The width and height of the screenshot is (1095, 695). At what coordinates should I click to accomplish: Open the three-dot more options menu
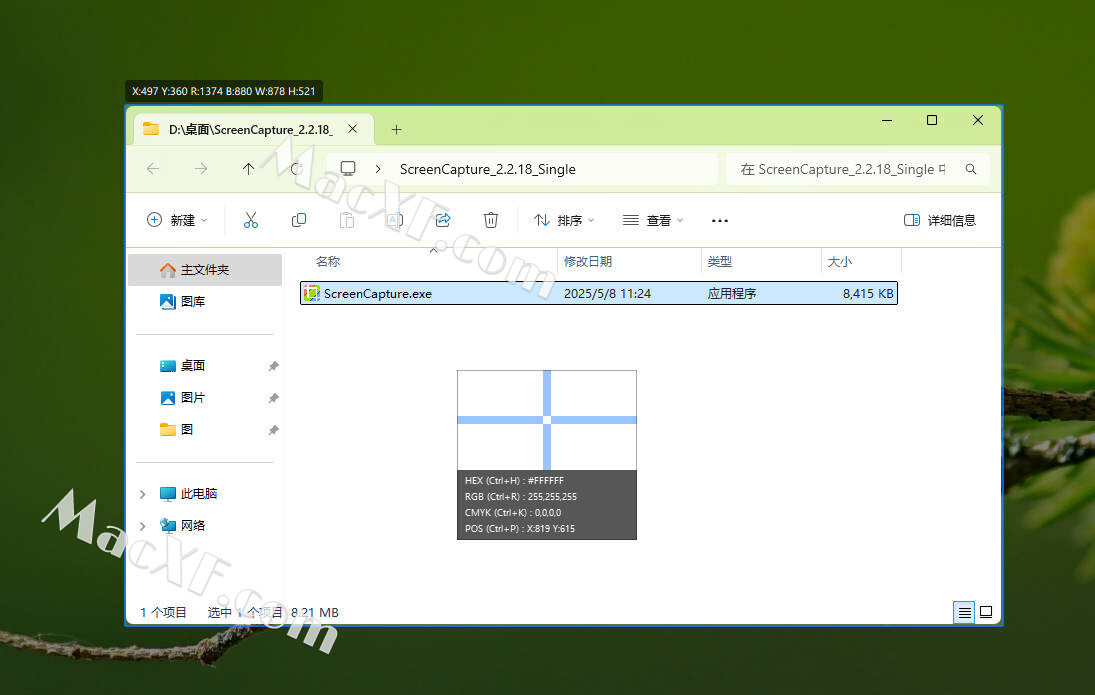(719, 221)
